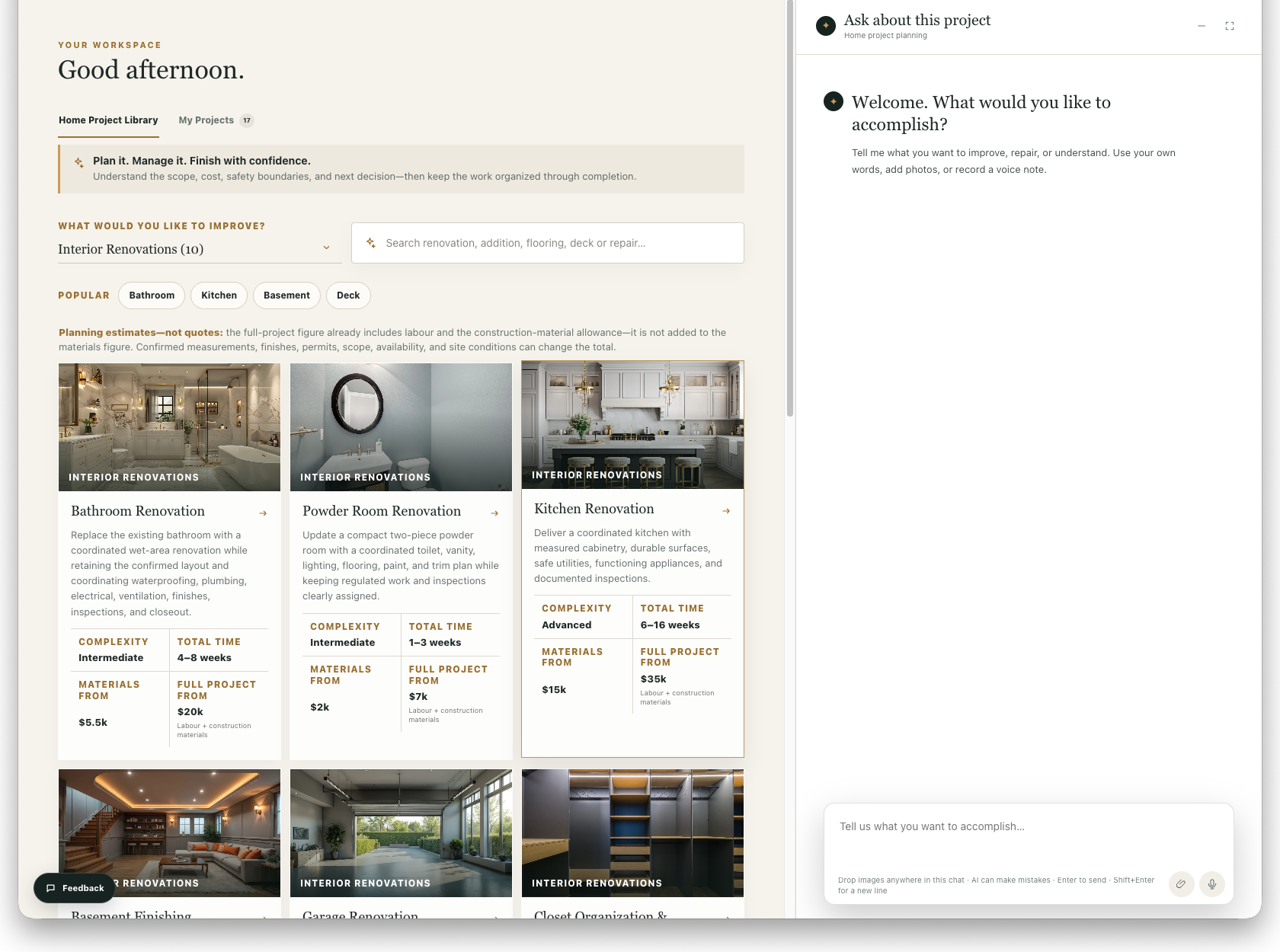Select the Home Project Library tab
Image resolution: width=1280 pixels, height=952 pixels.
click(x=108, y=120)
